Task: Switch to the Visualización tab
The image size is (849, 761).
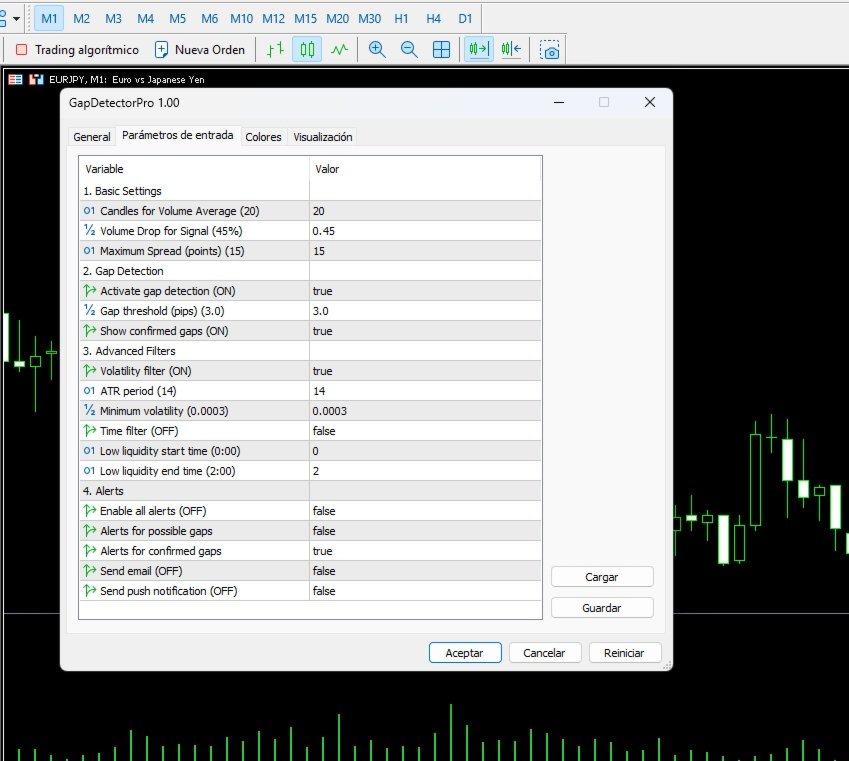Action: [323, 137]
